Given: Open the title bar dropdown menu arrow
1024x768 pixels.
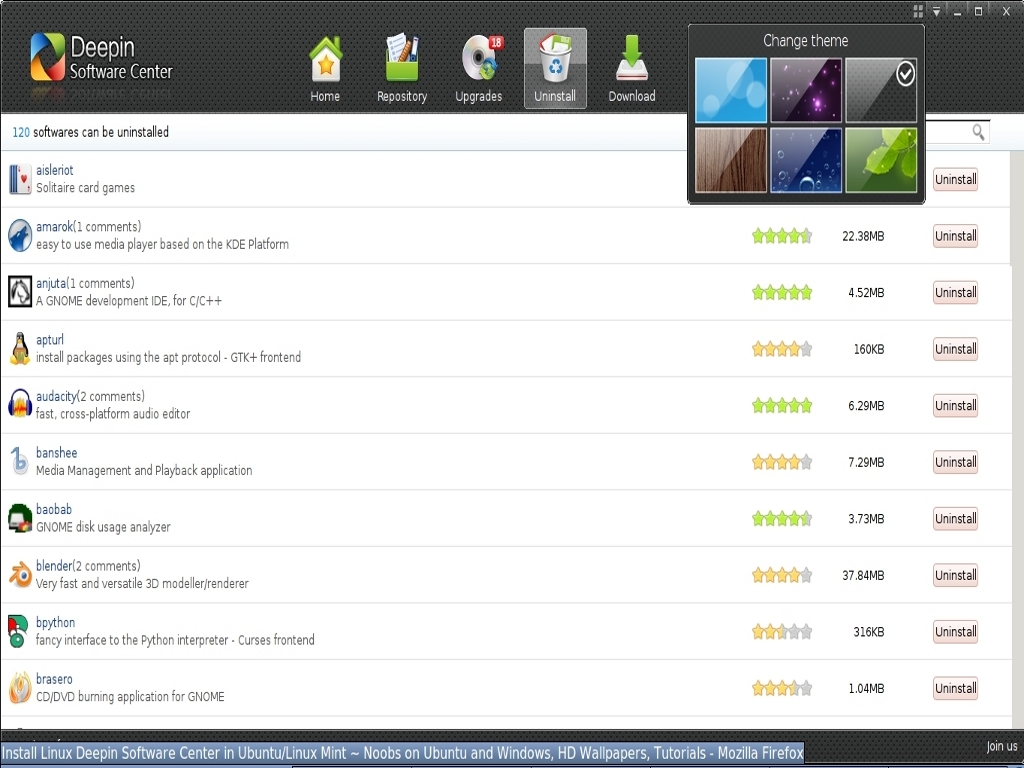Looking at the screenshot, I should pyautogui.click(x=936, y=11).
